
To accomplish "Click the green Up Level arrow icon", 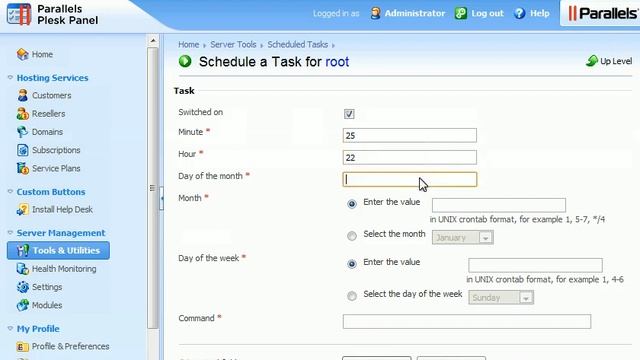I will [592, 61].
